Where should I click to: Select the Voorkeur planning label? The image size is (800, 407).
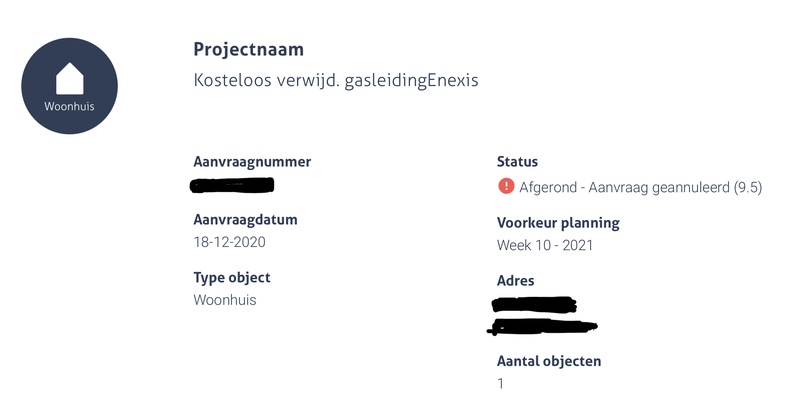[x=558, y=222]
